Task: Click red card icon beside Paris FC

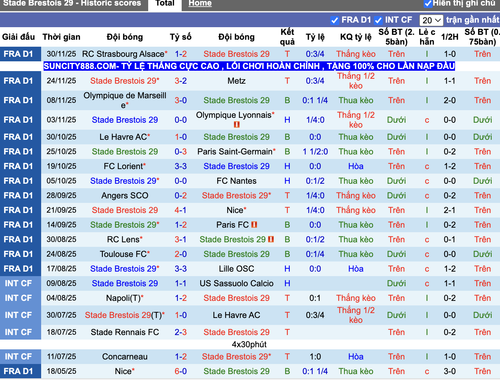Action: 254,225
